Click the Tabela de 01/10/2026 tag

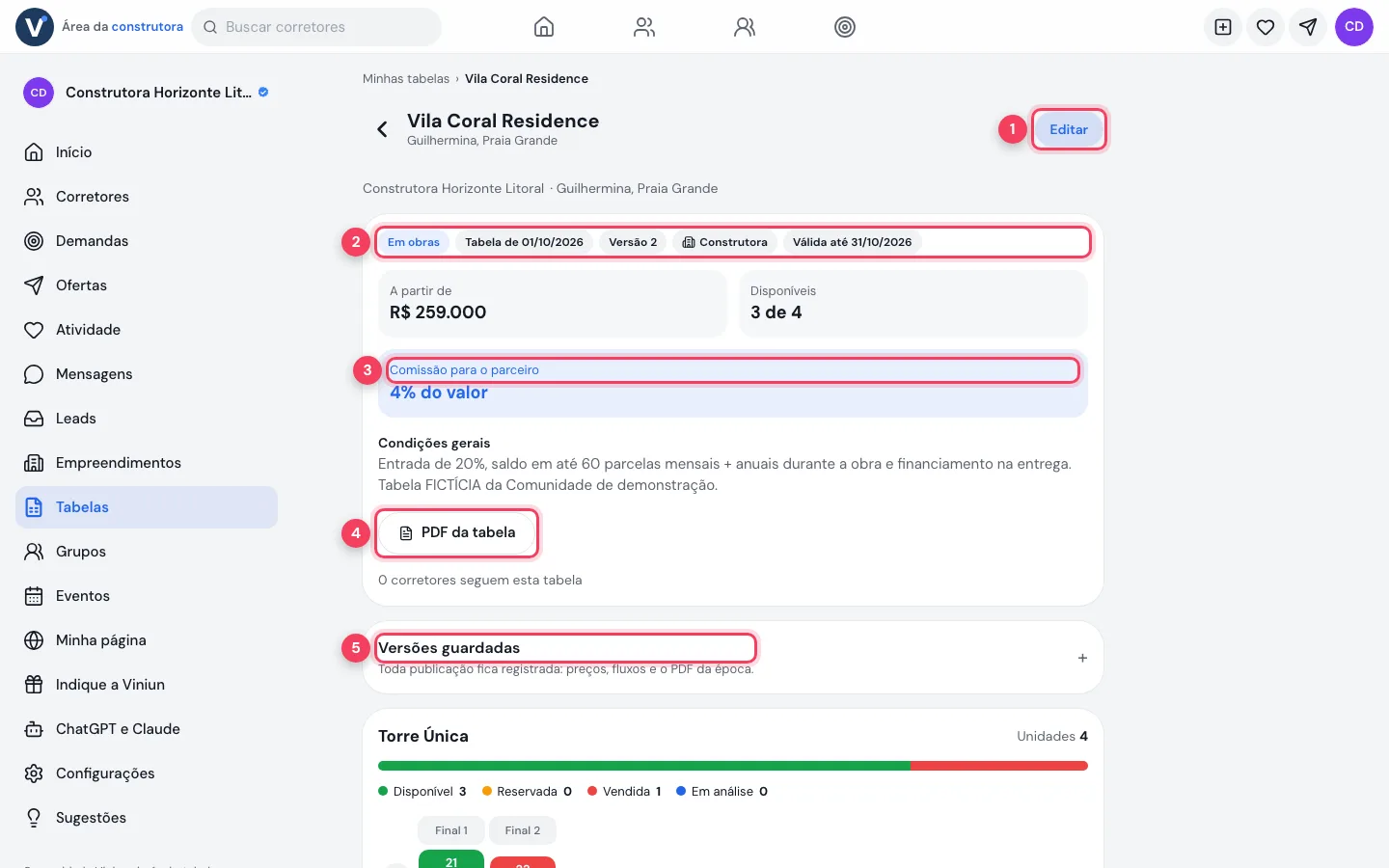524,242
